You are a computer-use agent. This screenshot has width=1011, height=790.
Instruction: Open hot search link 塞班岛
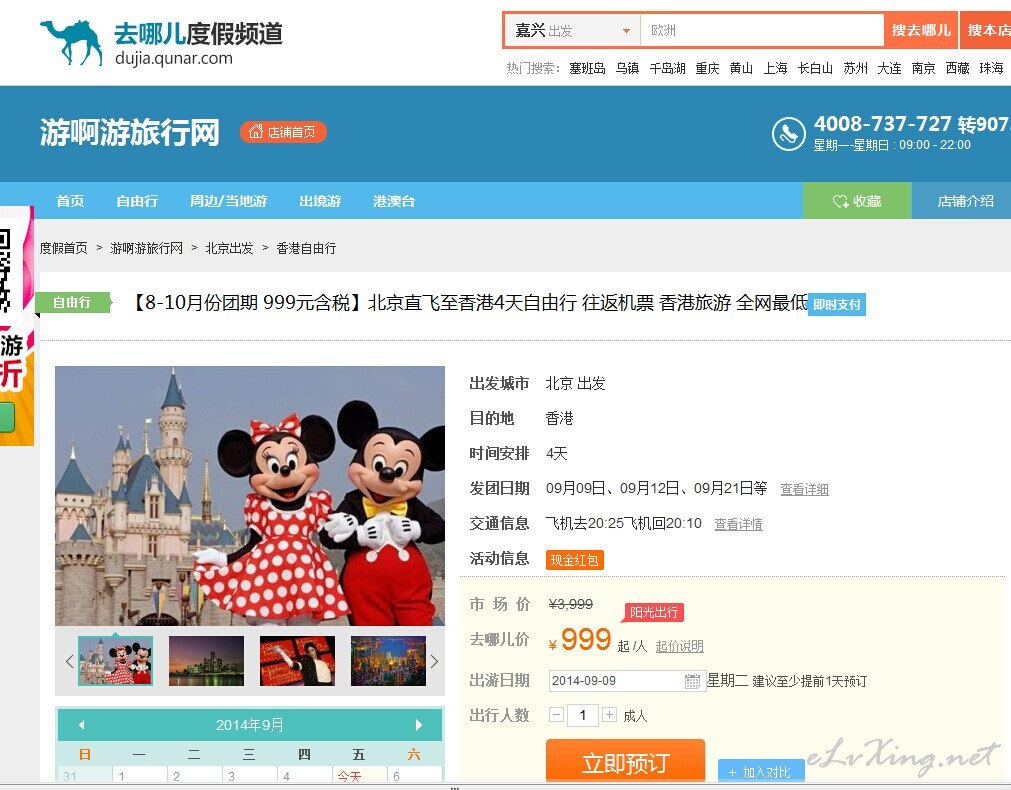pos(587,68)
